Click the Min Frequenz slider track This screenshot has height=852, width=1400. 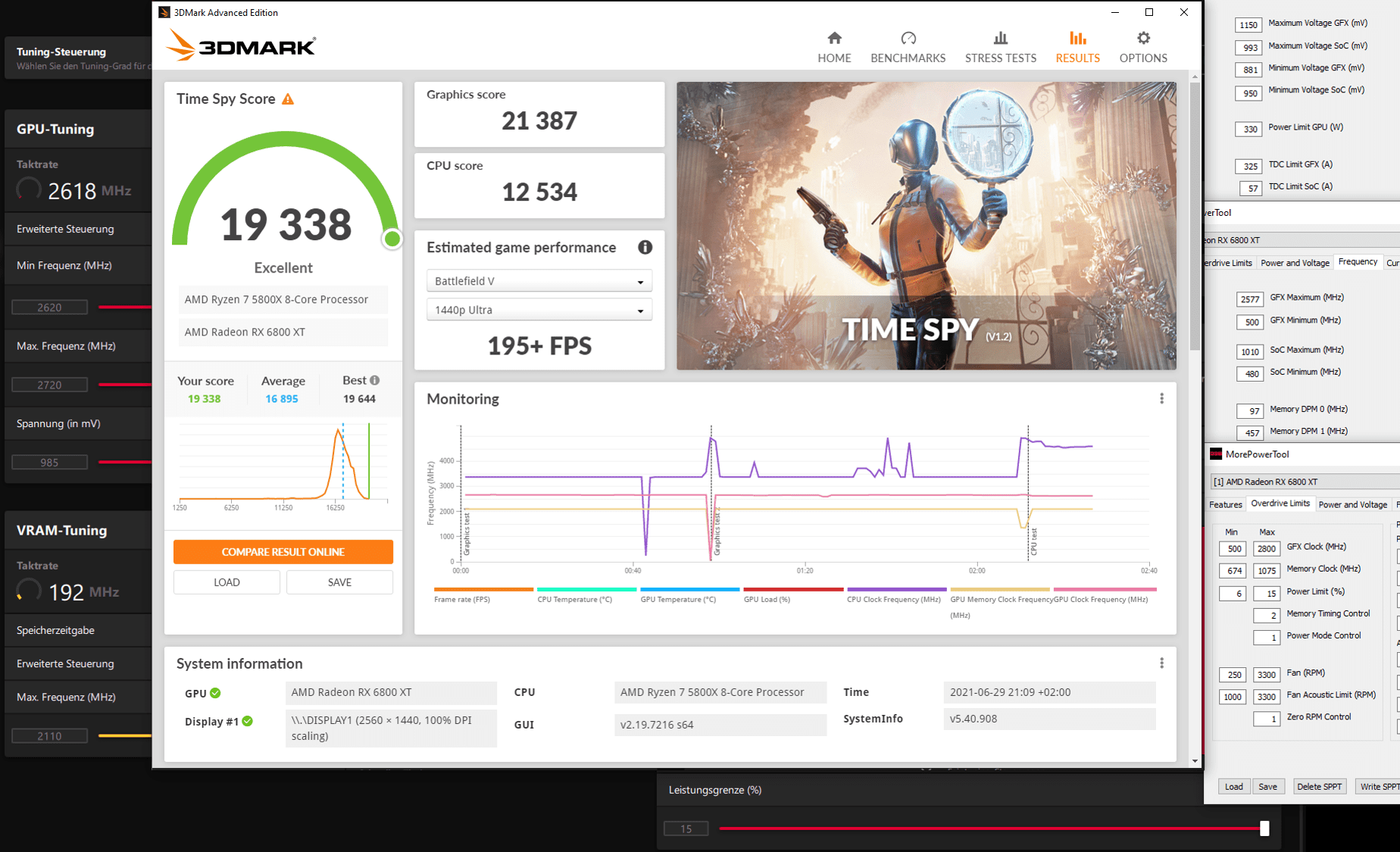(x=125, y=307)
